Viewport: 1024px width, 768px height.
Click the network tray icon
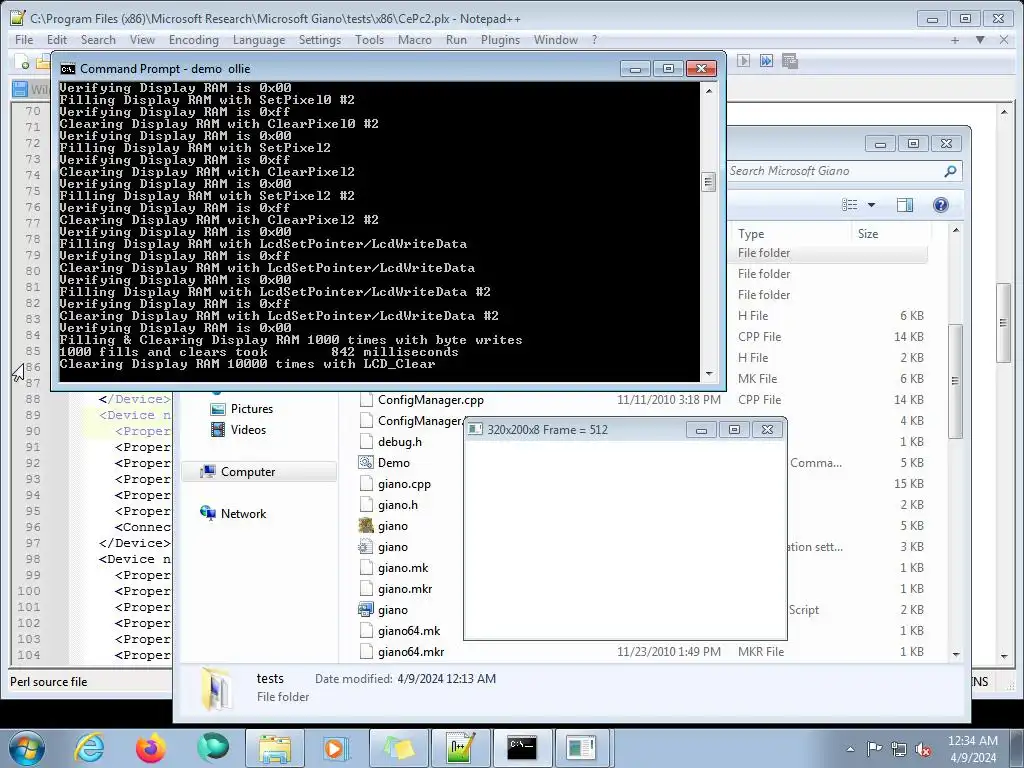(x=899, y=749)
